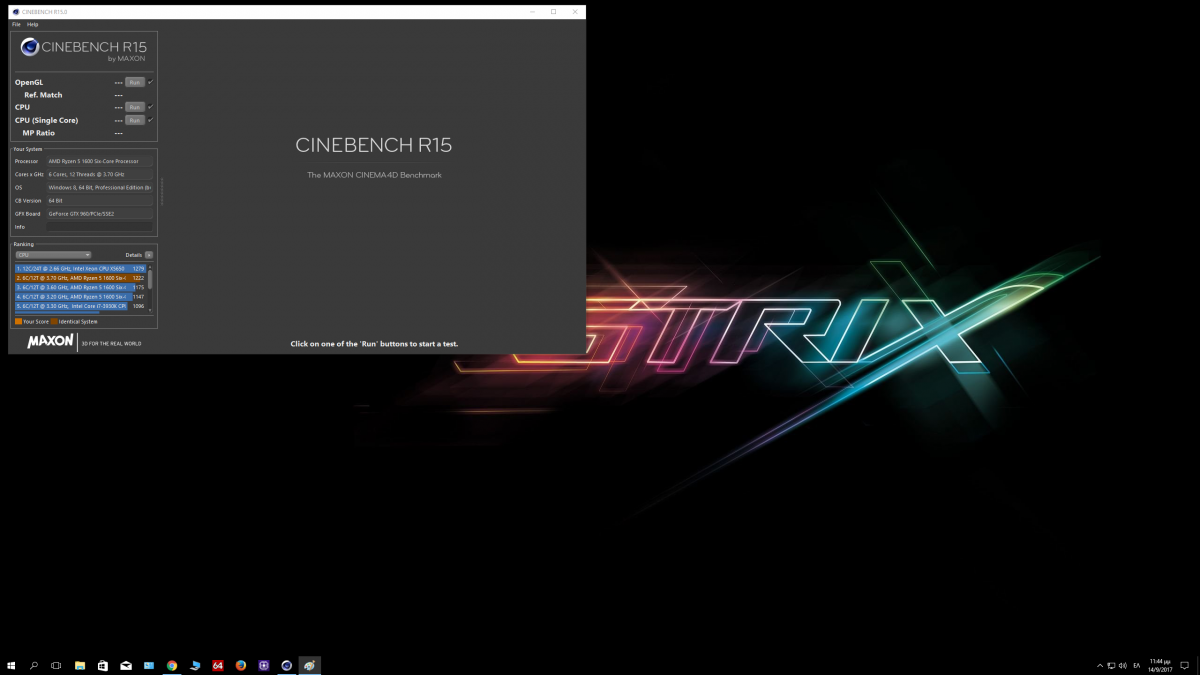1200x675 pixels.
Task: Switch to the Cinebench taskbar icon
Action: [x=287, y=665]
